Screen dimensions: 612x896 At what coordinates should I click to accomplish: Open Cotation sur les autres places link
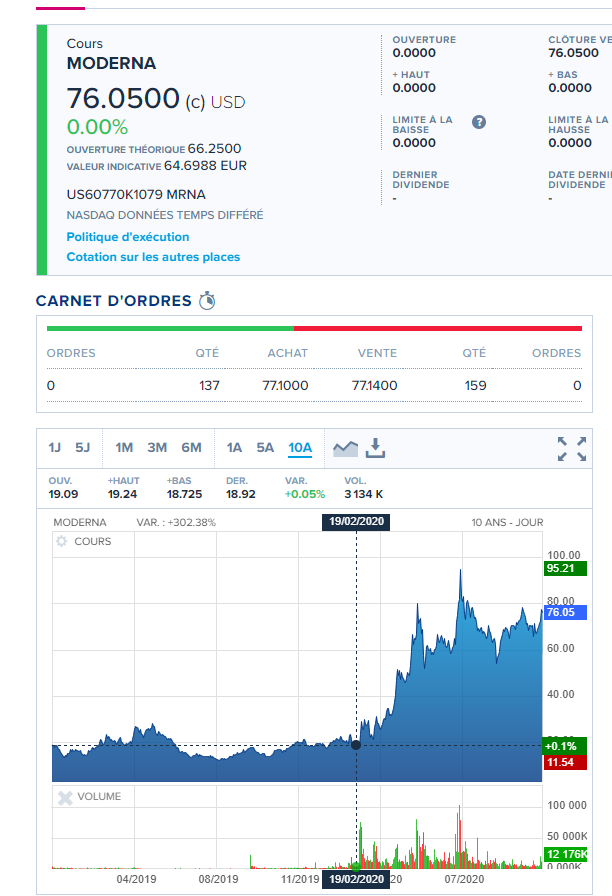coord(153,257)
